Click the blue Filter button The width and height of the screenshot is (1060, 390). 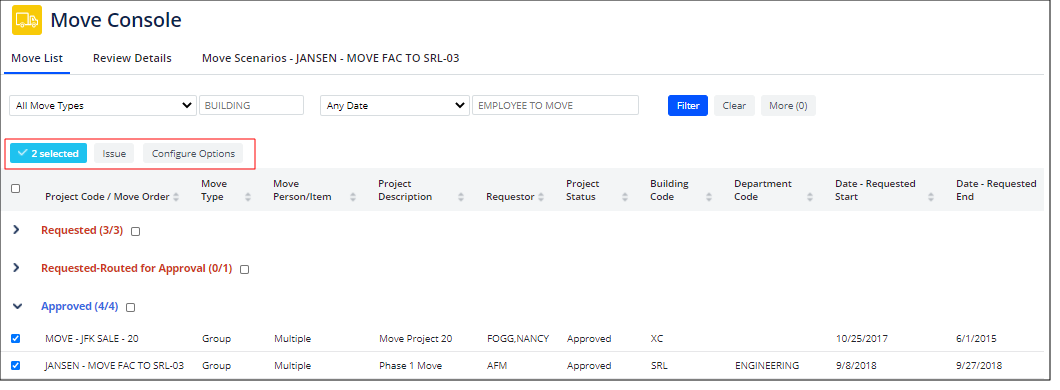coord(688,105)
